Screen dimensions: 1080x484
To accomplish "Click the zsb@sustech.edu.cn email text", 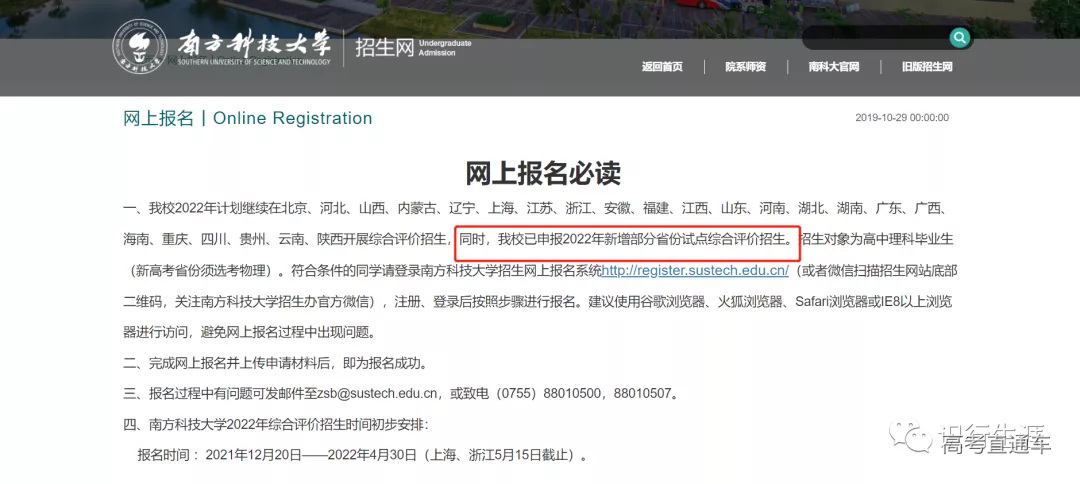I will (378, 394).
